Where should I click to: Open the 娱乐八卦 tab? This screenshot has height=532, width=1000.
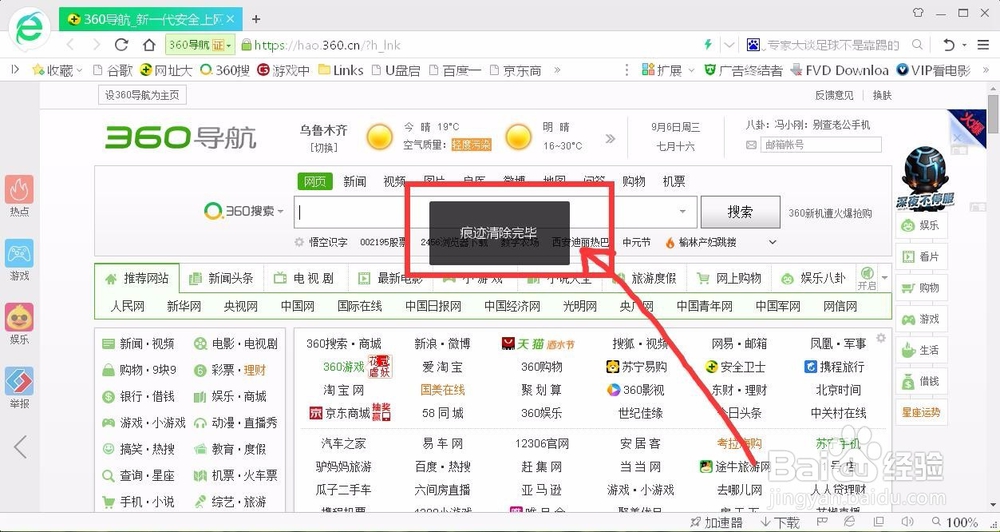[x=814, y=279]
